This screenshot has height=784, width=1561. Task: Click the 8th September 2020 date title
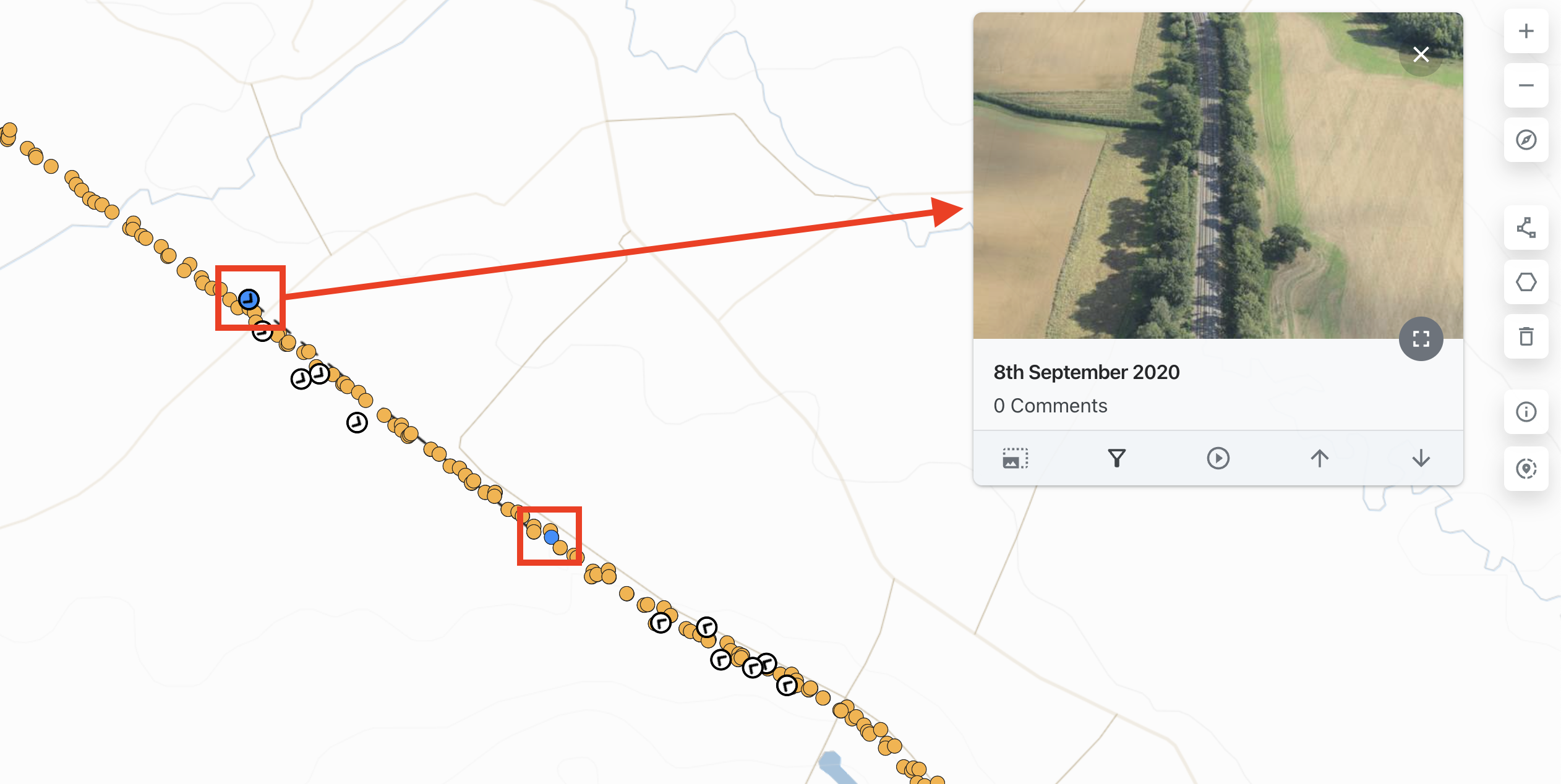[1087, 372]
